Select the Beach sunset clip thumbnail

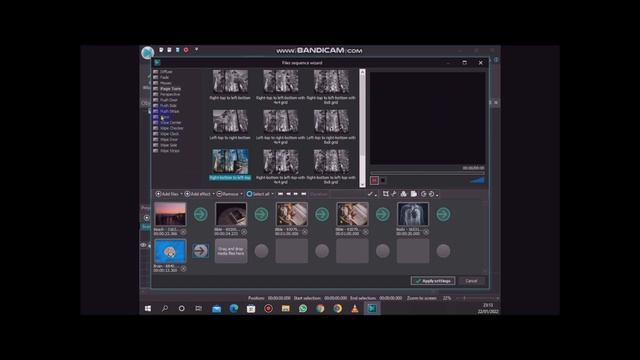coord(170,214)
